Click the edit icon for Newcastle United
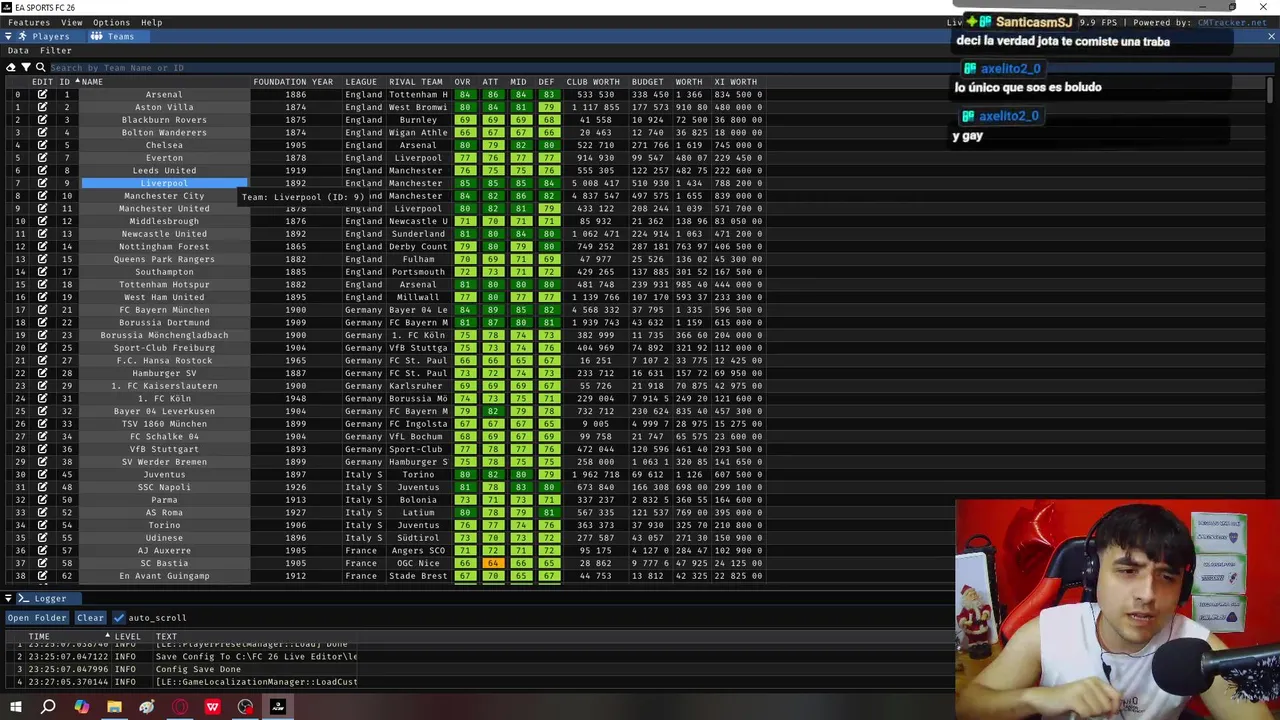Viewport: 1280px width, 720px height. point(42,234)
